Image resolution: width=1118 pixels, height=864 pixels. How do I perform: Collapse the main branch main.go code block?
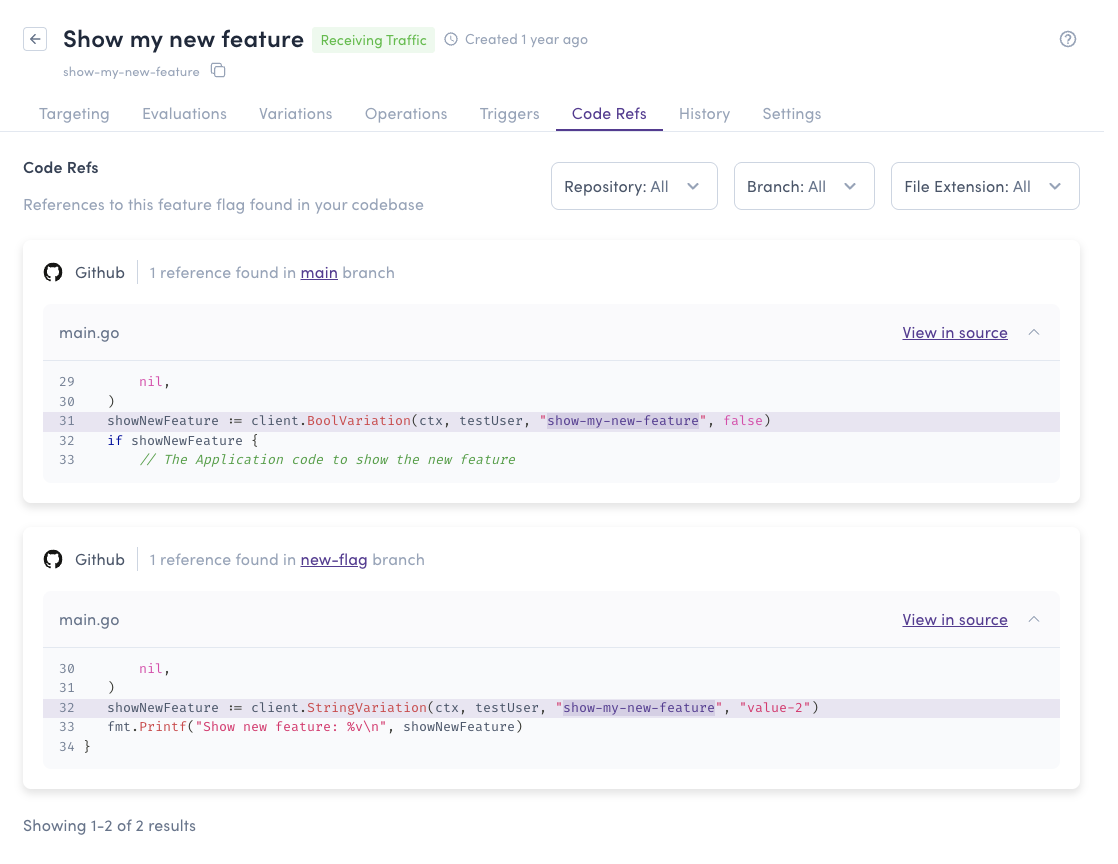pos(1034,332)
